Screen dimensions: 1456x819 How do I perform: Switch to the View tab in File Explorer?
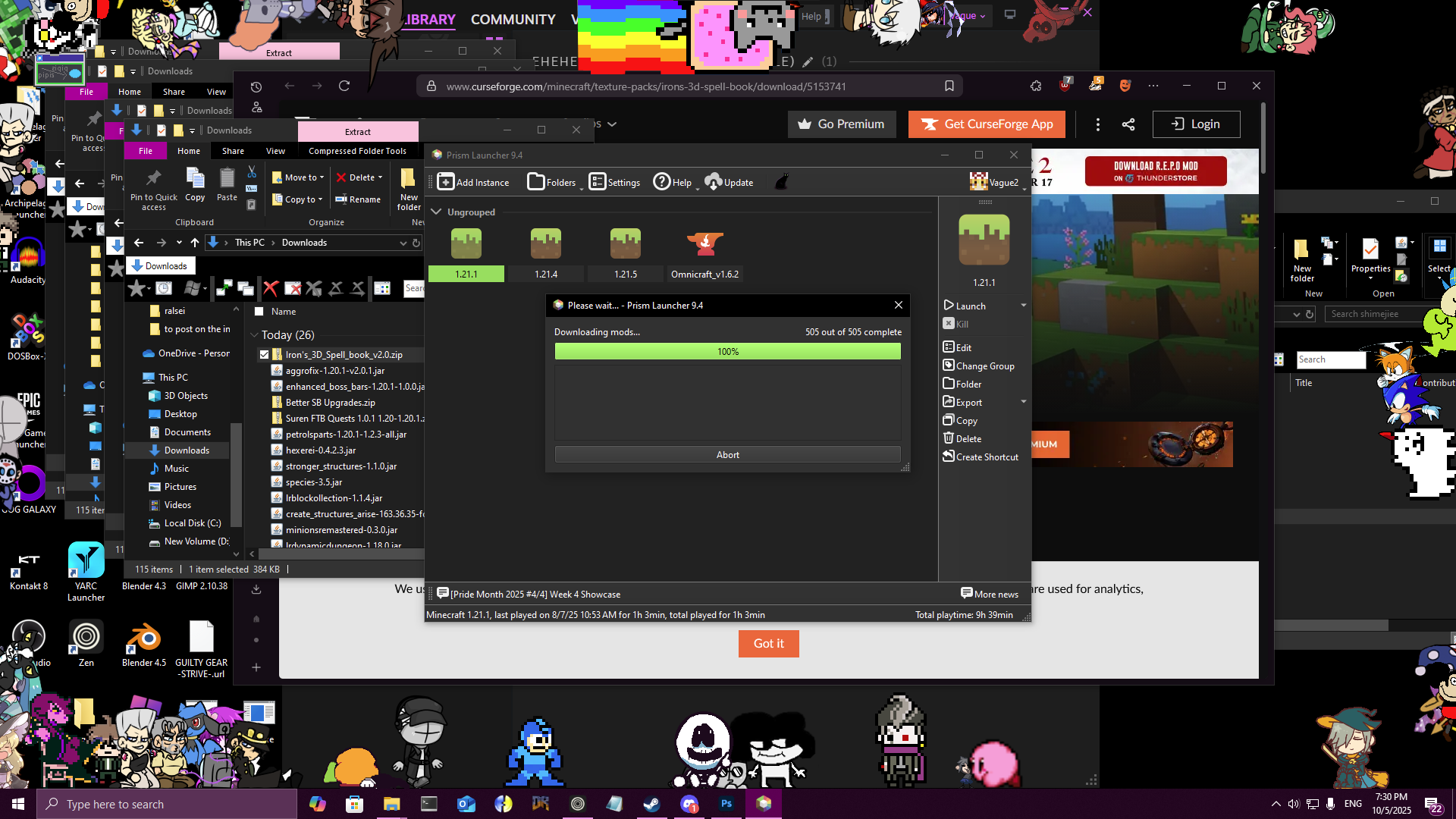coord(275,151)
